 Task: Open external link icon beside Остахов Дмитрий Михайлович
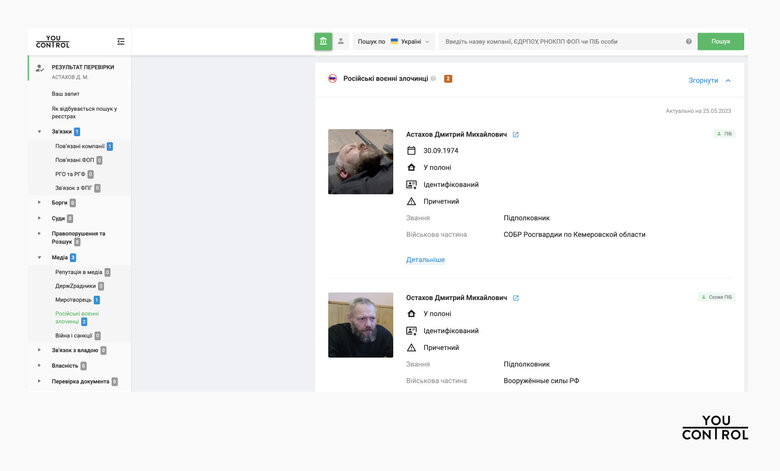[516, 298]
